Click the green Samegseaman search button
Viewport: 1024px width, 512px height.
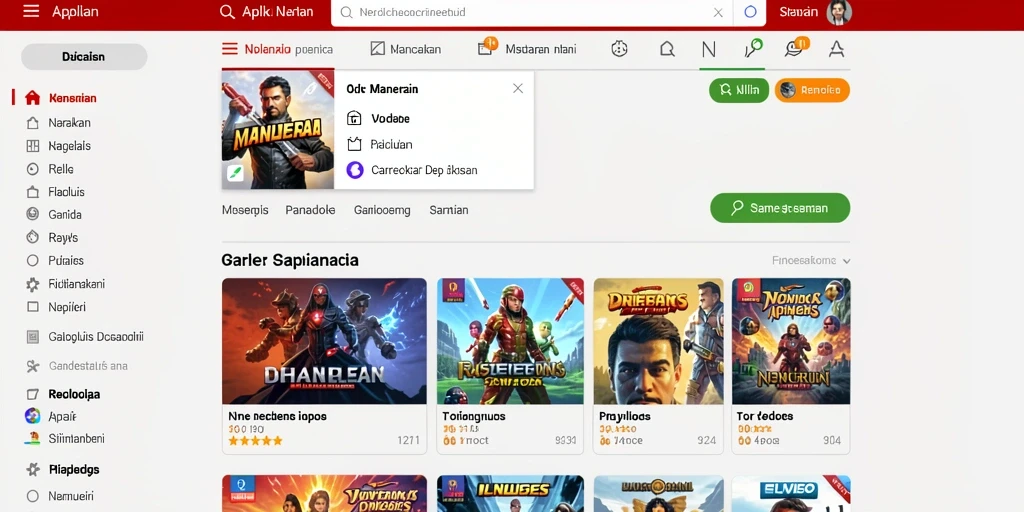click(780, 208)
